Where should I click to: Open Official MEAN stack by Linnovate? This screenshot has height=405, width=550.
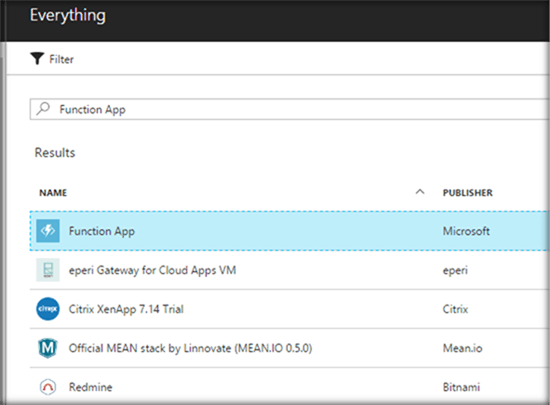coord(190,348)
